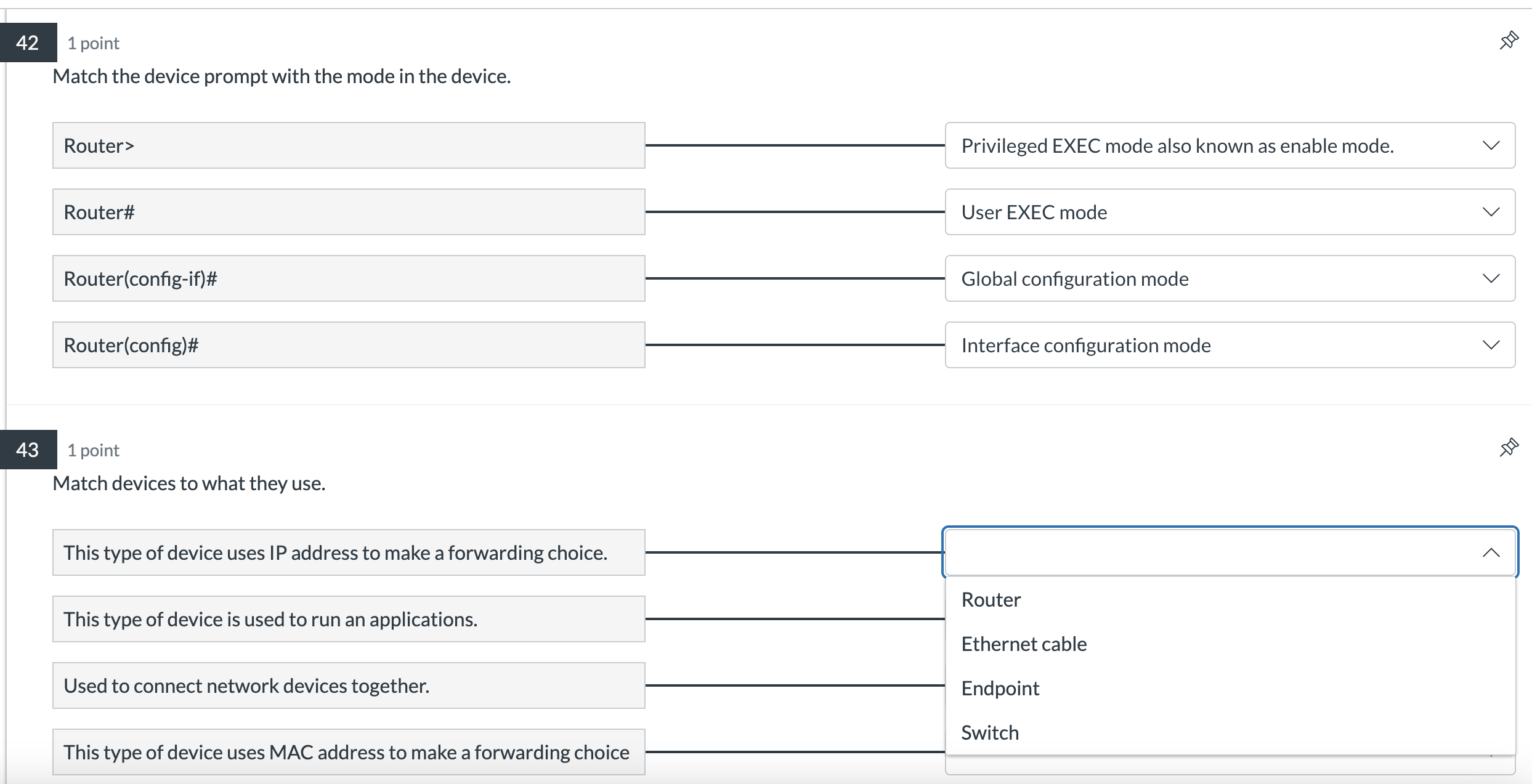Select the device used to run applications statement

pos(348,619)
